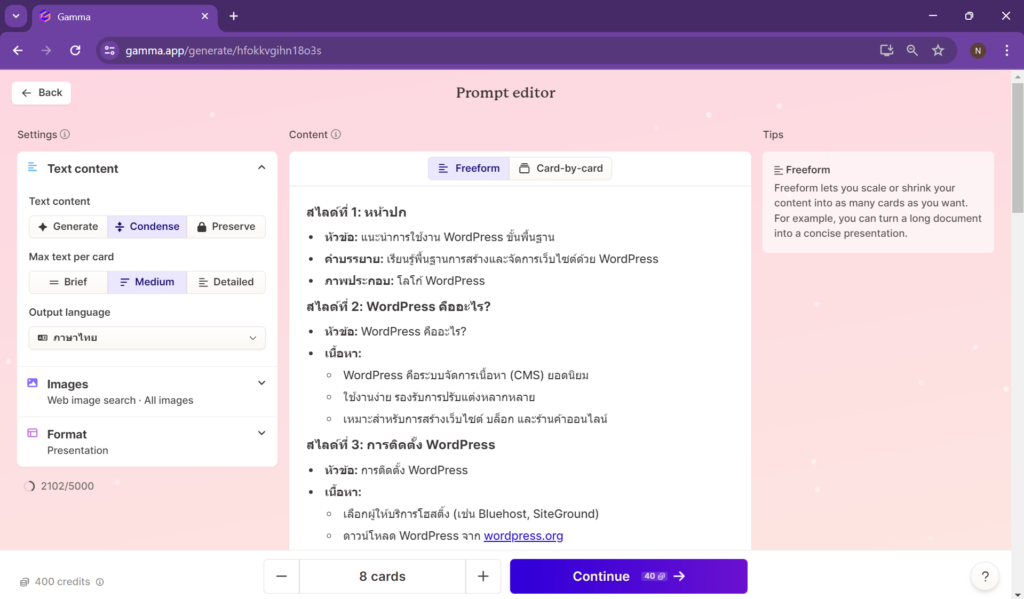Click the 400 credits info icon

tap(100, 582)
